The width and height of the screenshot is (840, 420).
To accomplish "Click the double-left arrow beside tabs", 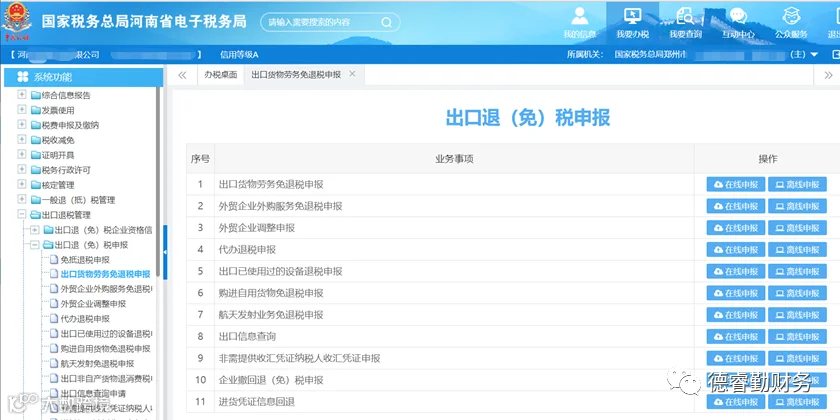I will [182, 75].
